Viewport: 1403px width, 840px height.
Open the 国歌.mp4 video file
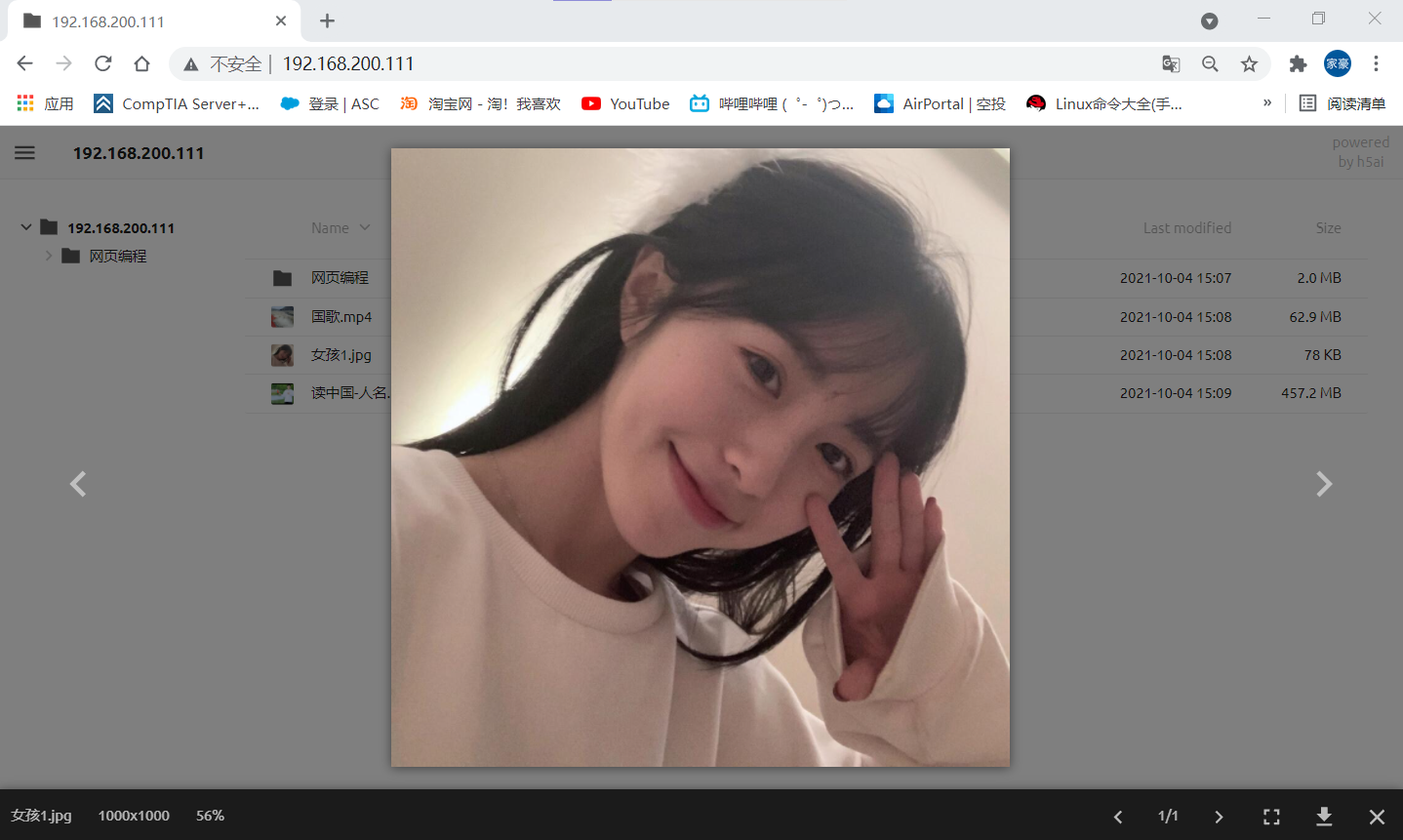(341, 316)
